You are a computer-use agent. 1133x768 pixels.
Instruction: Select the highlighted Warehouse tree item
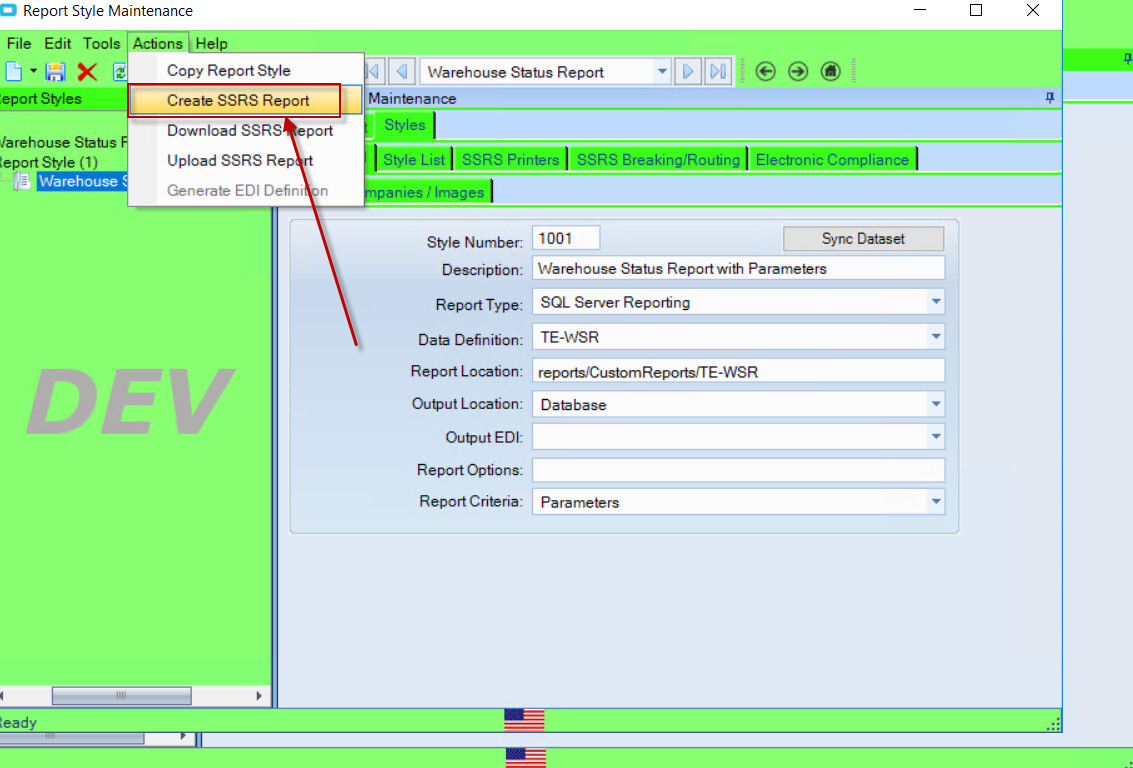(83, 181)
